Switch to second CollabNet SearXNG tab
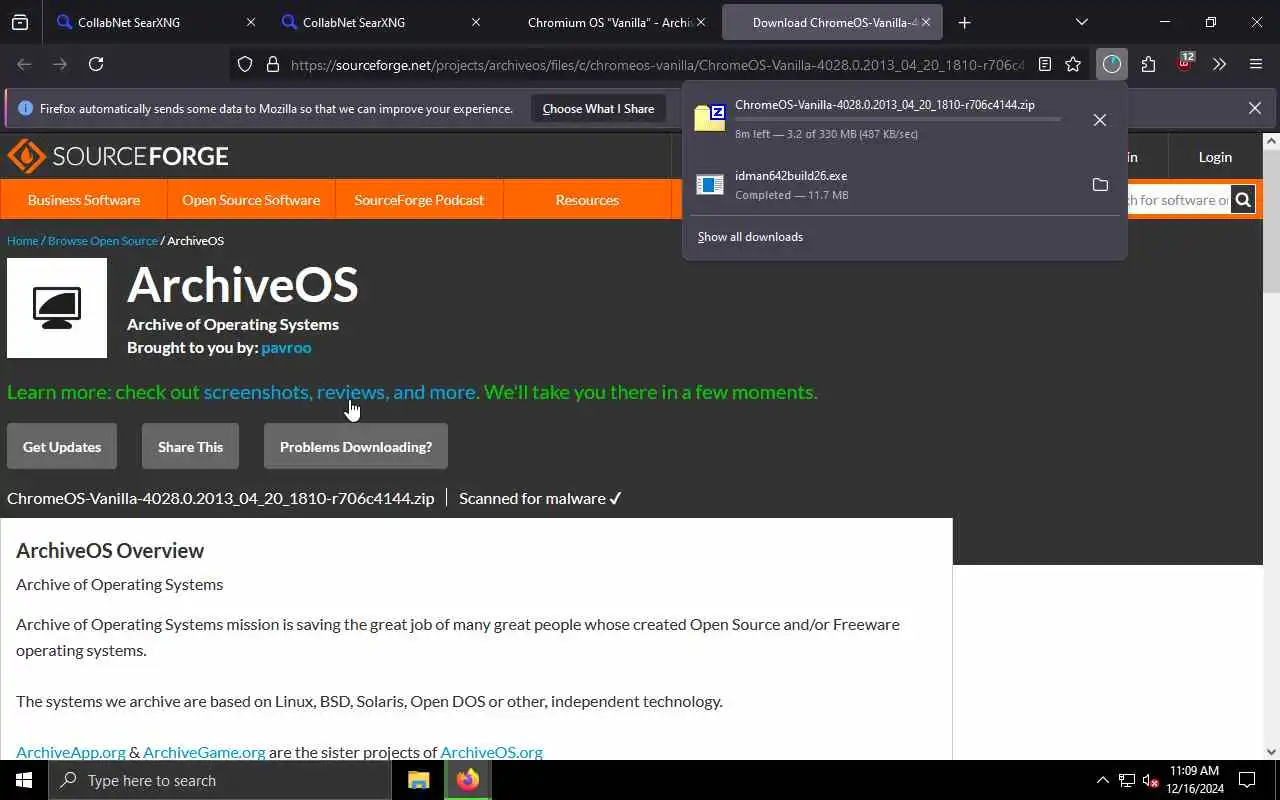The width and height of the screenshot is (1280, 800). tap(380, 22)
